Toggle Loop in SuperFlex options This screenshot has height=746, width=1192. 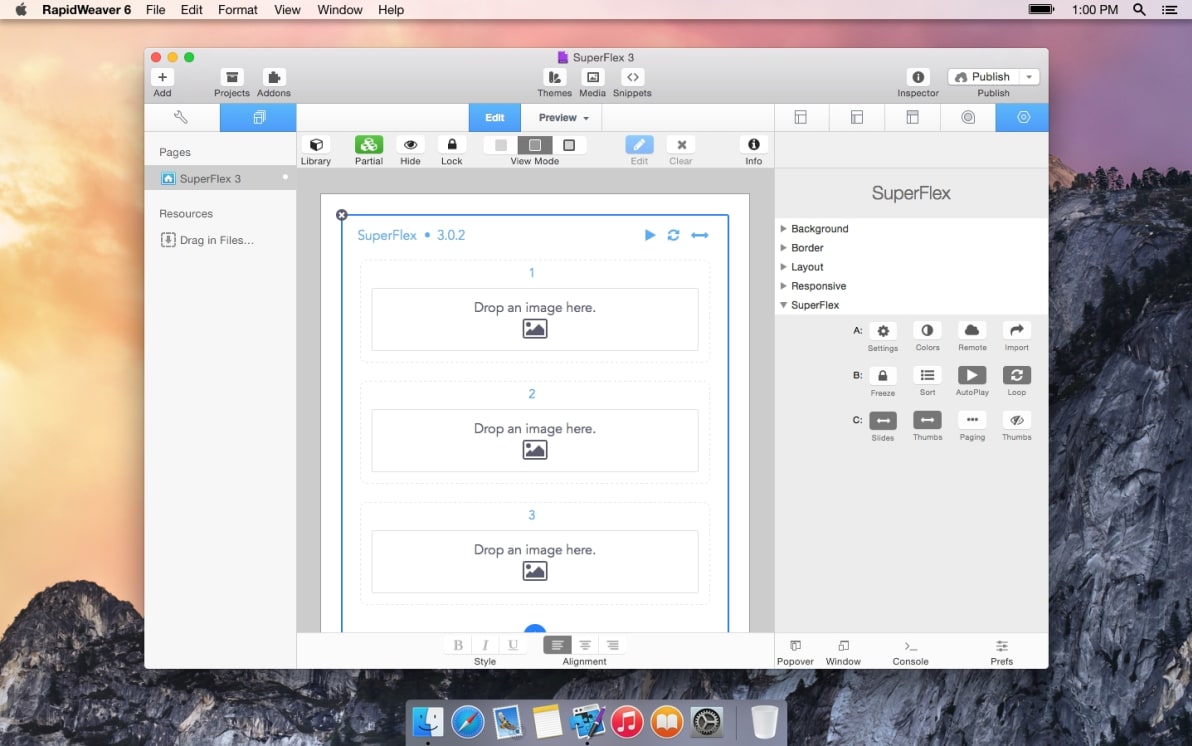(x=1016, y=376)
